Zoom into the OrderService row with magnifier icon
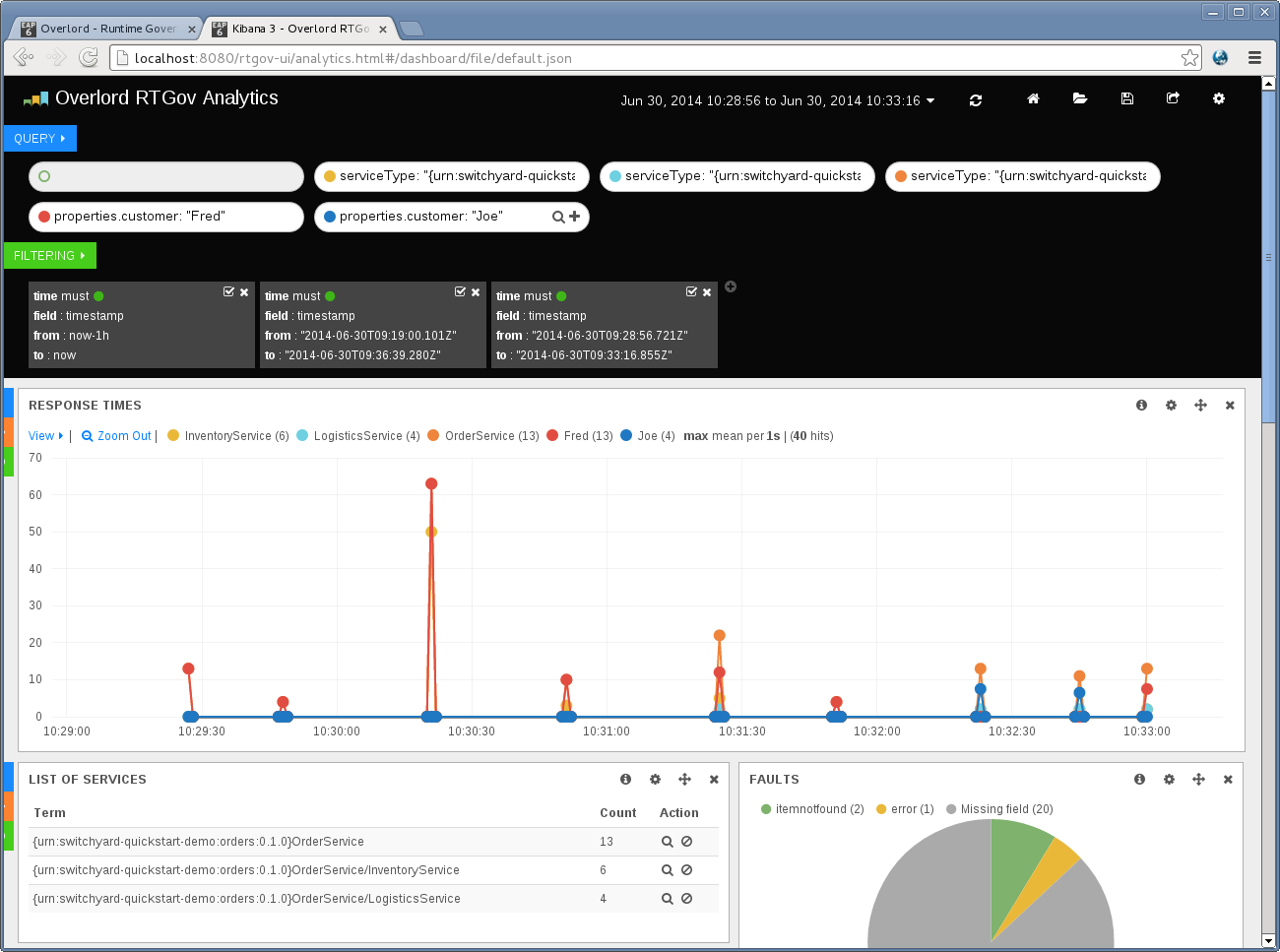Image resolution: width=1280 pixels, height=952 pixels. [668, 842]
